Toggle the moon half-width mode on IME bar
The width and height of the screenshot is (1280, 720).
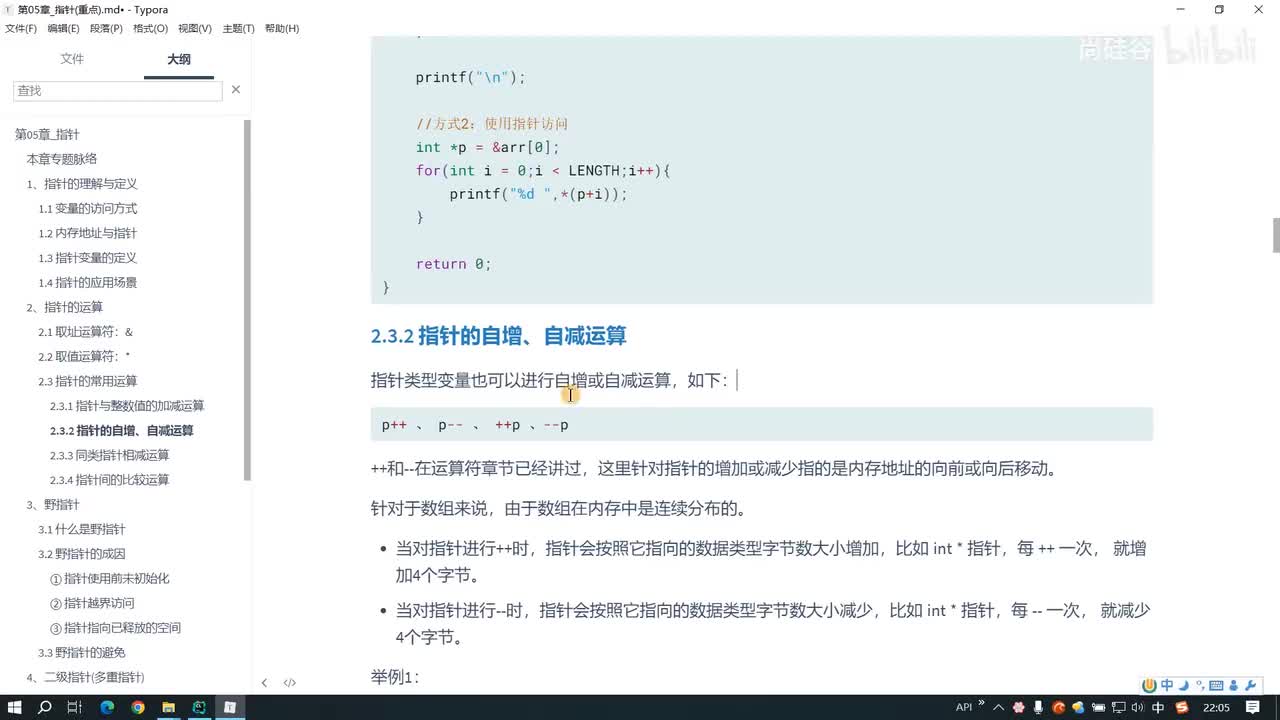1184,685
